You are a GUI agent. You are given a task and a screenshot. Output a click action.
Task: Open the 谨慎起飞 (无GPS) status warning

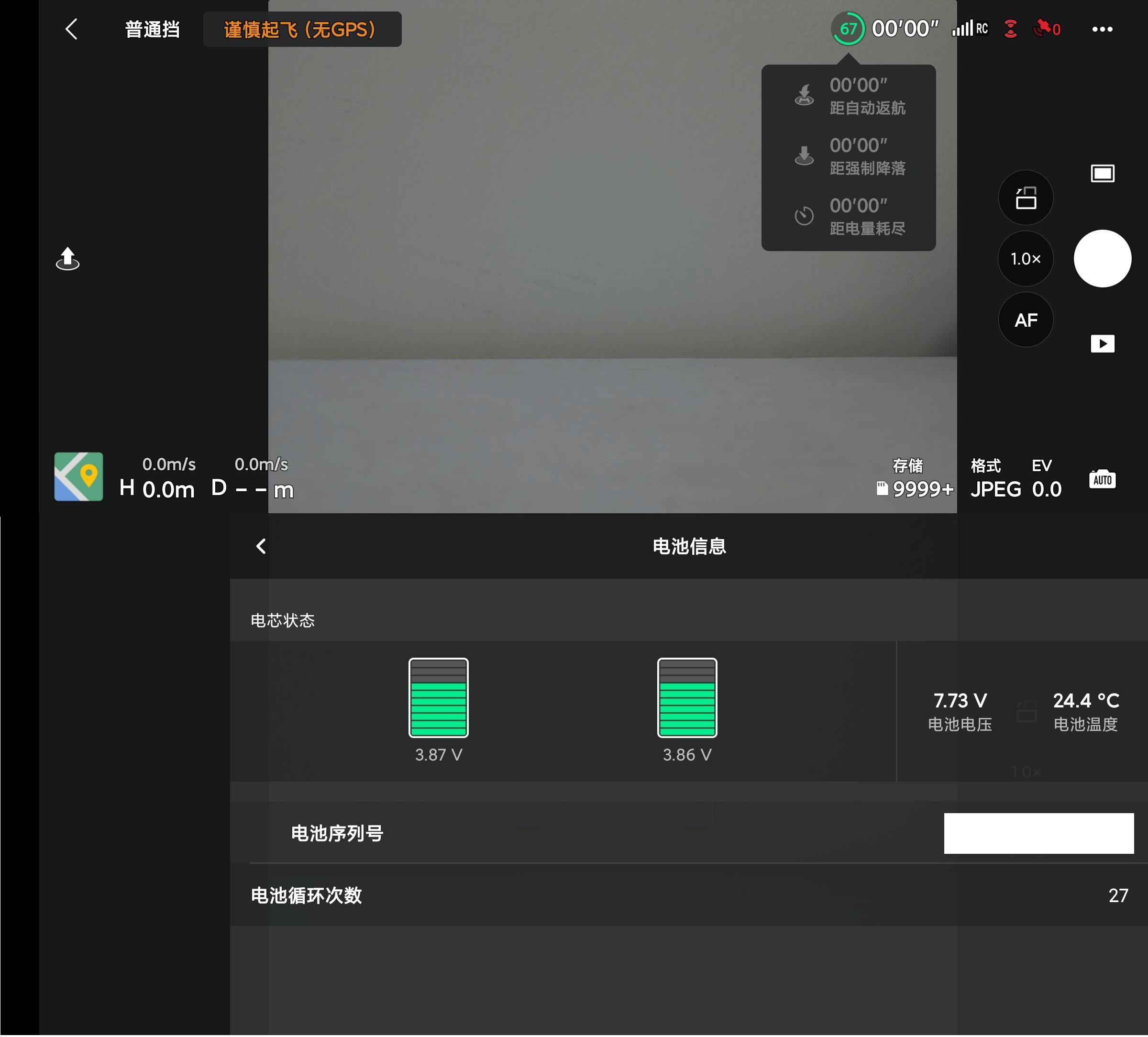click(x=302, y=29)
